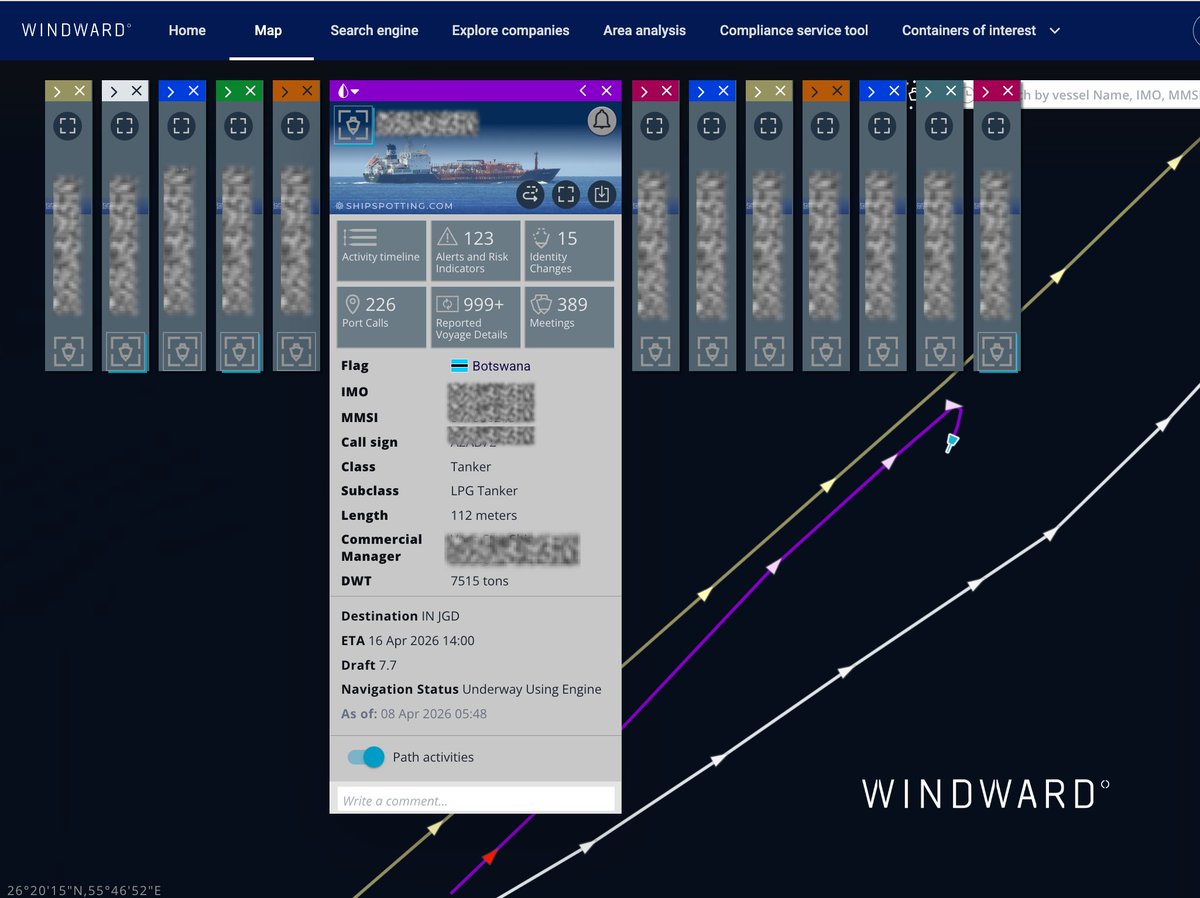
Task: Click the alerts bell icon on vessel card
Action: tap(601, 121)
